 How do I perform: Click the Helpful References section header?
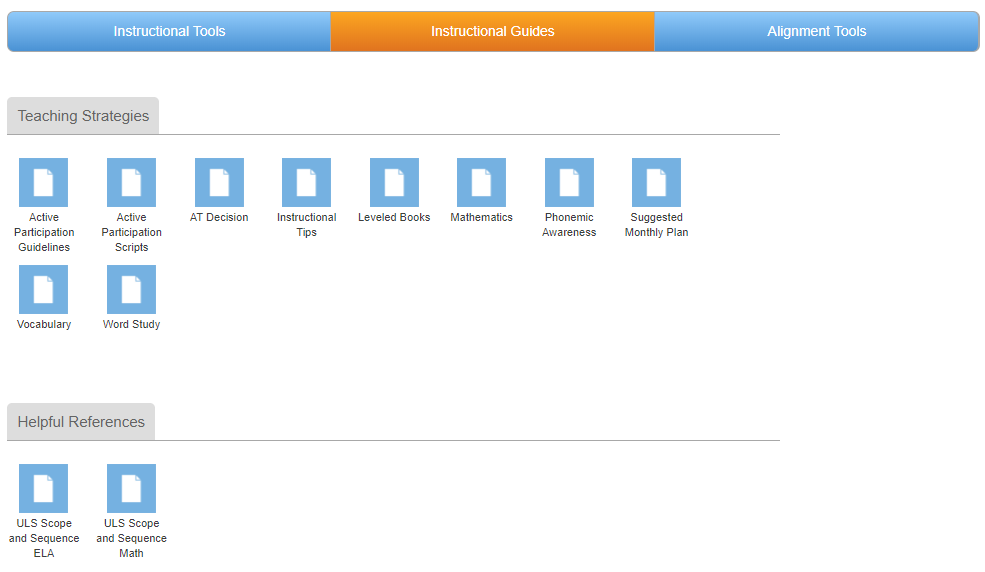pyautogui.click(x=81, y=422)
